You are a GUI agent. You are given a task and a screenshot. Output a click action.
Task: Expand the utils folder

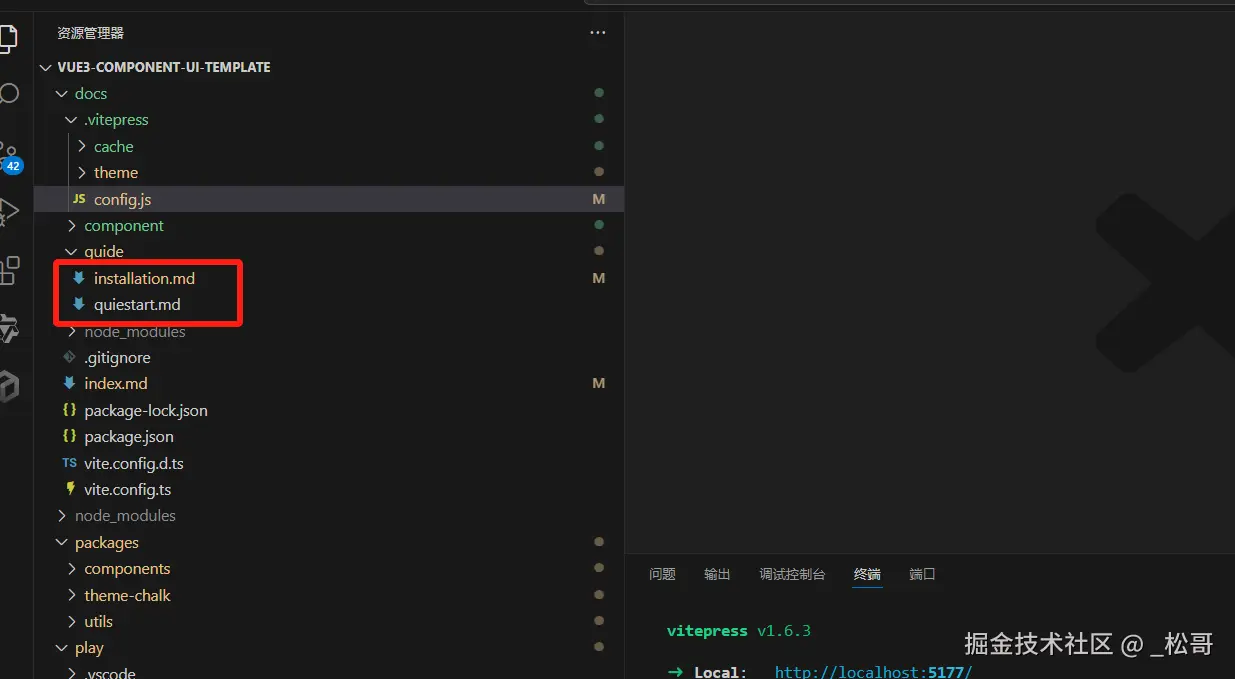72,621
